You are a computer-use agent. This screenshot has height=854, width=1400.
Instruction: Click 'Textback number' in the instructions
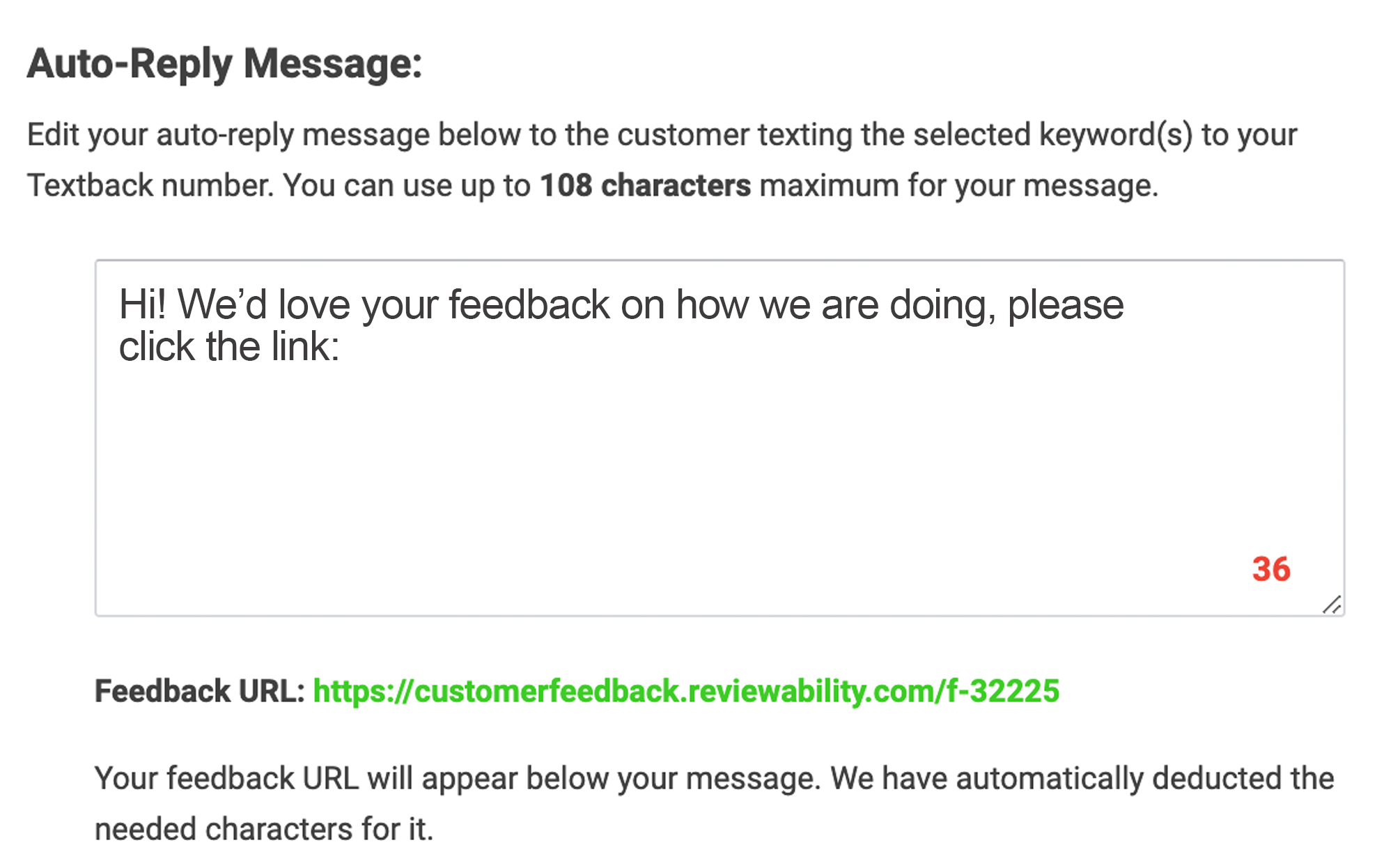[150, 186]
